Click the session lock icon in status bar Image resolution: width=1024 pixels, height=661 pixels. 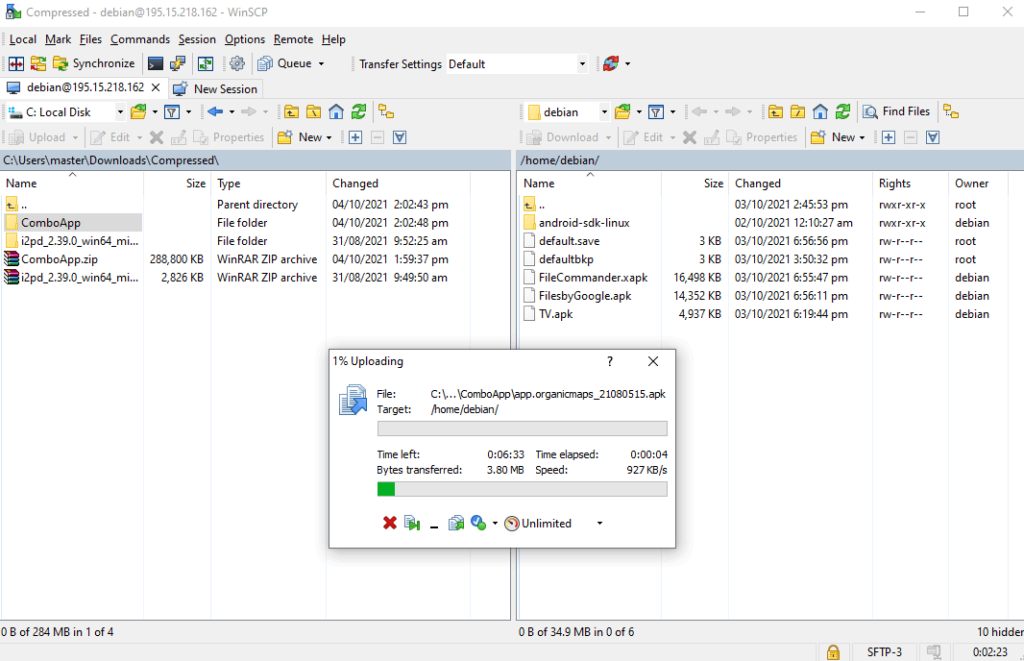tap(833, 652)
